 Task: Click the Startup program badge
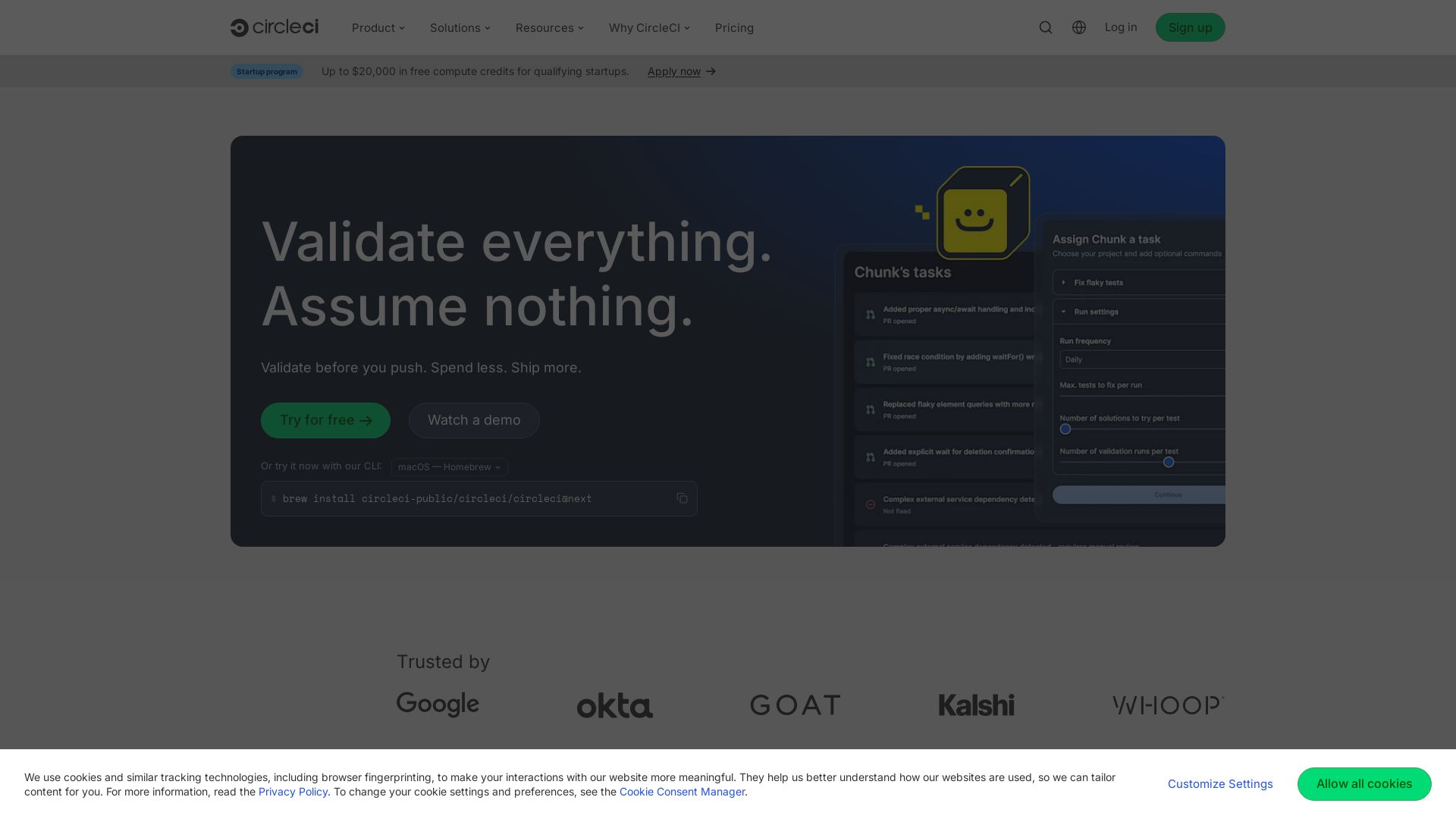click(x=267, y=71)
